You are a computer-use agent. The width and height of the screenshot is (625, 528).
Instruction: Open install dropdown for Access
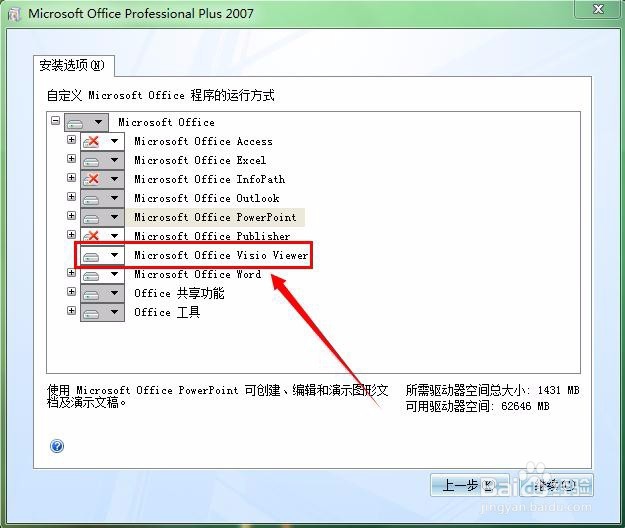(114, 141)
